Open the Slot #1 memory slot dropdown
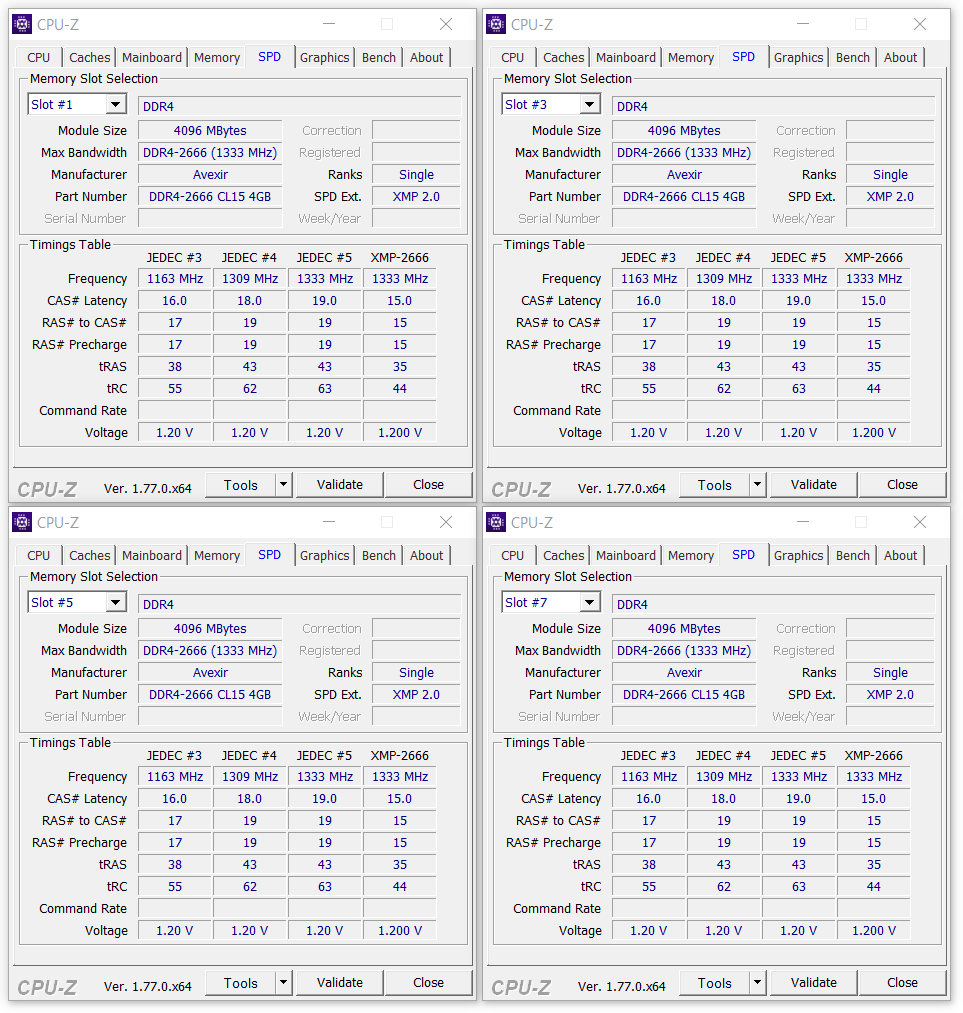Viewport: 963px width, 1013px height. [115, 104]
